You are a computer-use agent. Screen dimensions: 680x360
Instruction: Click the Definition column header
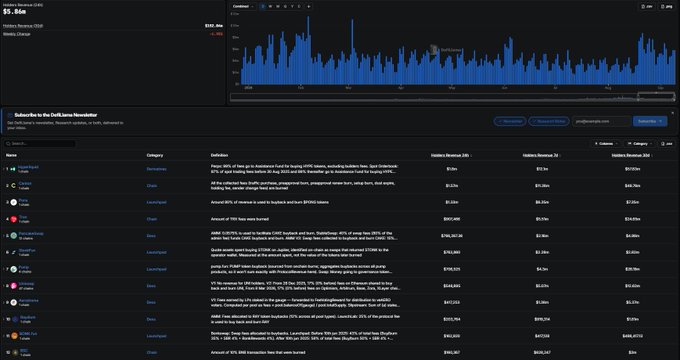(219, 155)
